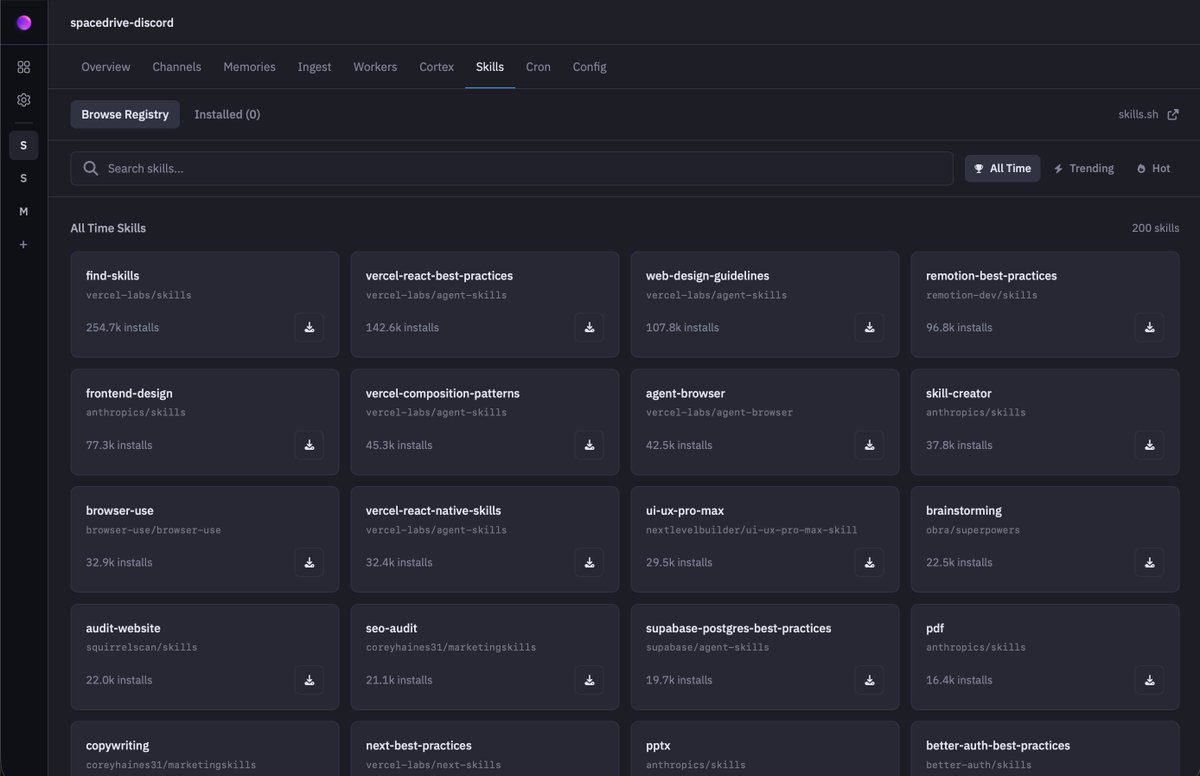Screen dimensions: 1200x776
Task: Click the next-best-practices card title
Action: 419,746
